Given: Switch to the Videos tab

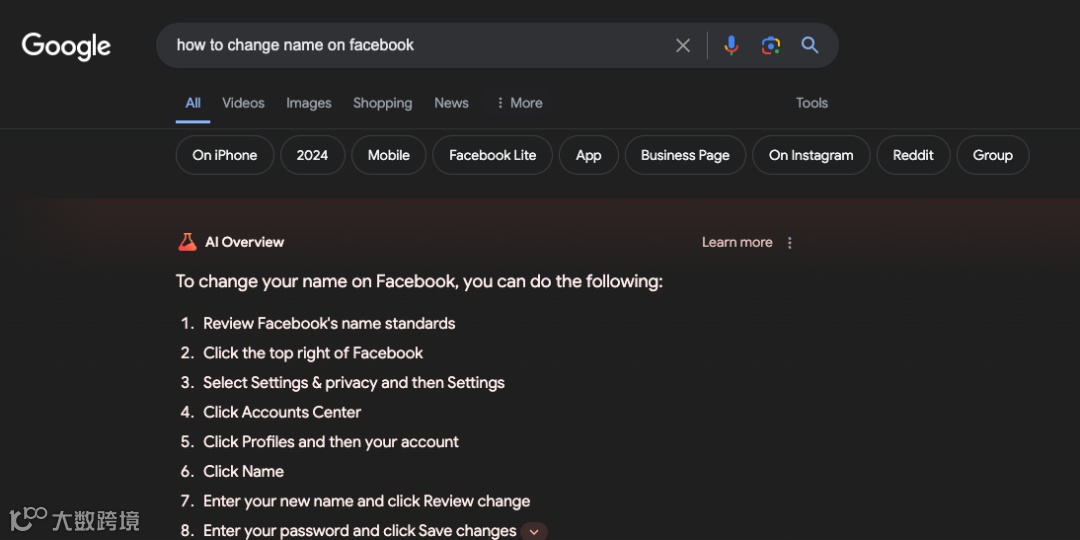Looking at the screenshot, I should click(x=243, y=103).
